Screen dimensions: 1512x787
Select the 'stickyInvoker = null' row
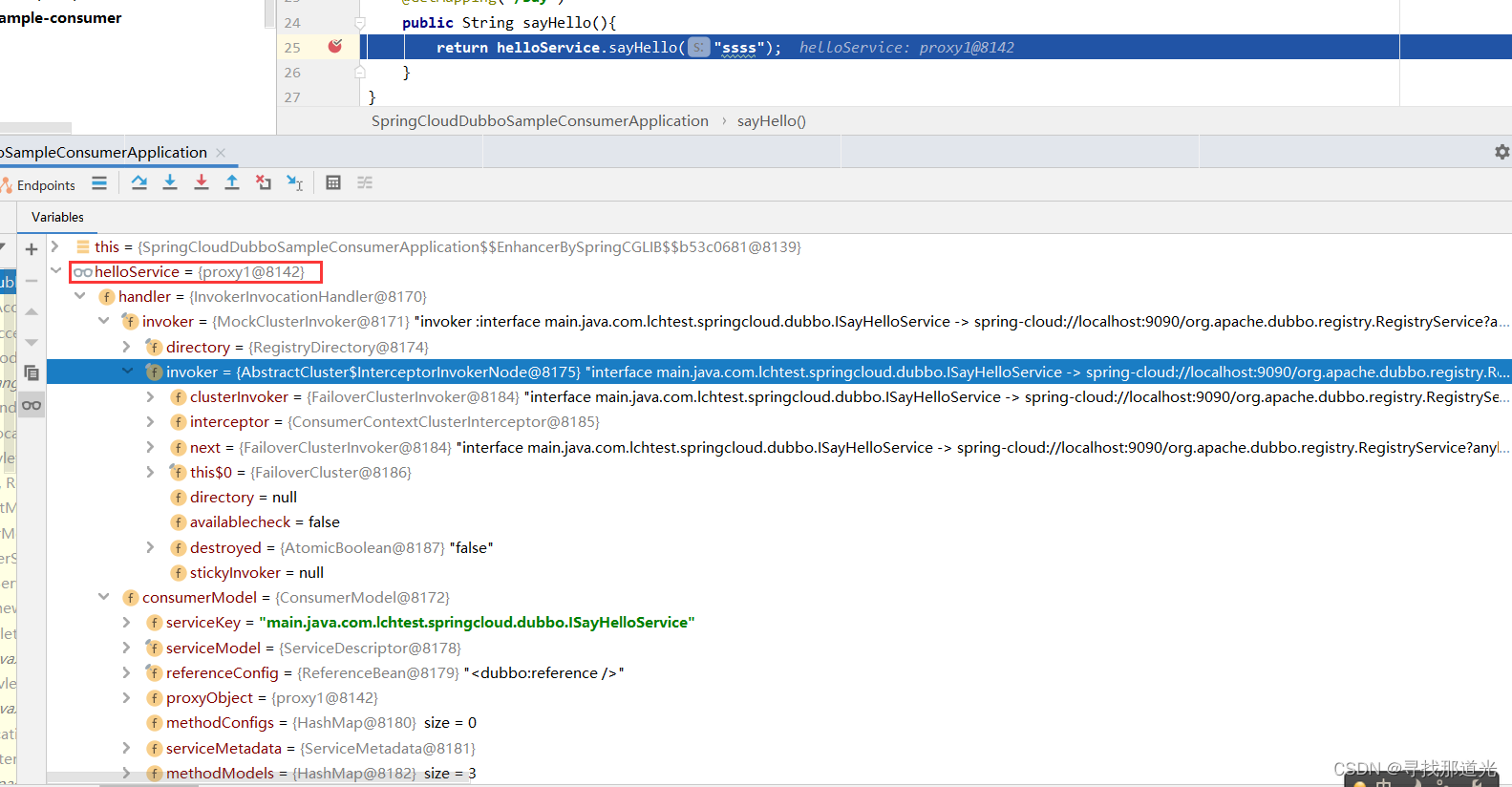(778, 572)
